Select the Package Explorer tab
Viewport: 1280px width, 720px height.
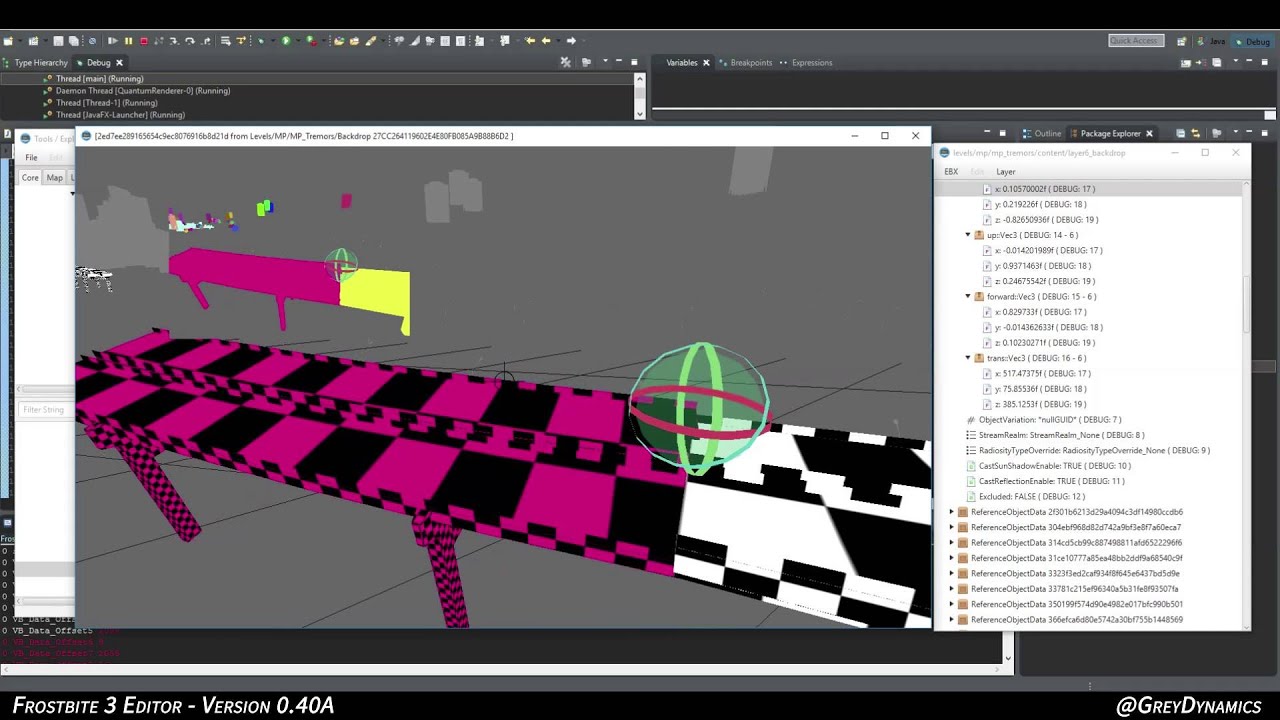(x=1110, y=133)
